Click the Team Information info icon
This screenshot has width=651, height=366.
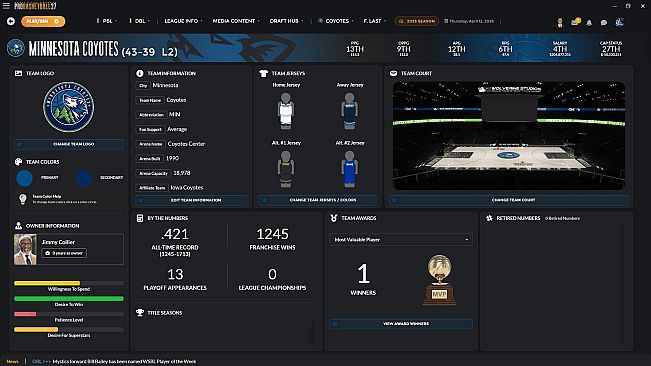pyautogui.click(x=140, y=73)
